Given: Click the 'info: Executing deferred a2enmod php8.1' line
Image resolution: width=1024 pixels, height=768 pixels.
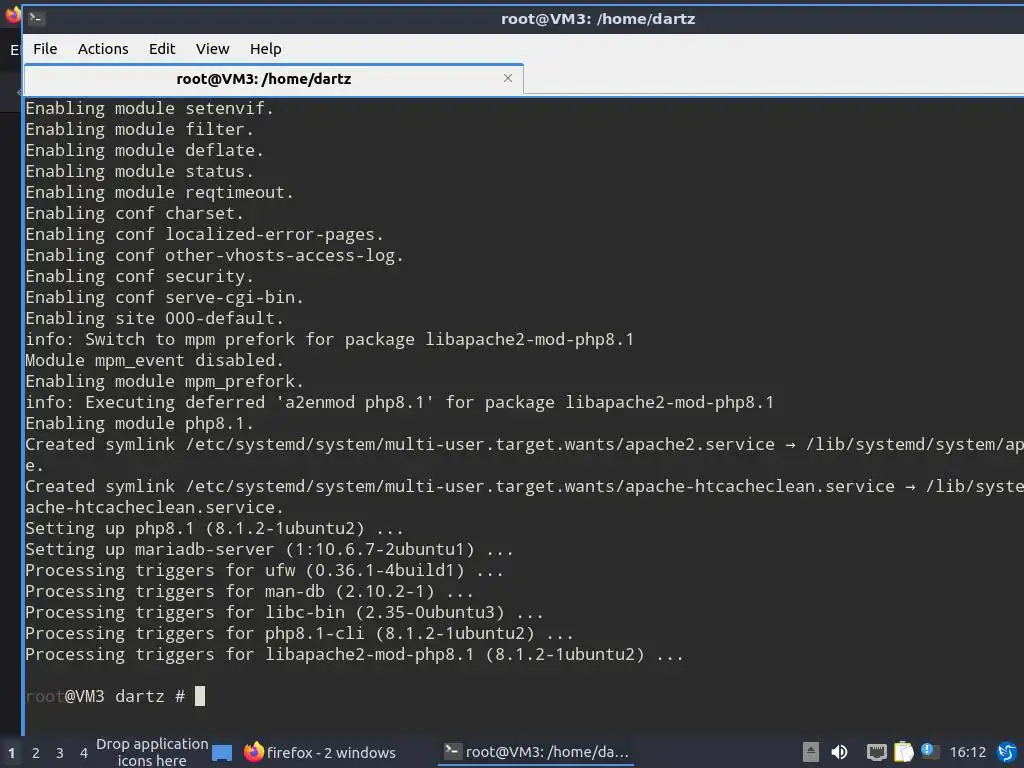Looking at the screenshot, I should click(x=399, y=402).
